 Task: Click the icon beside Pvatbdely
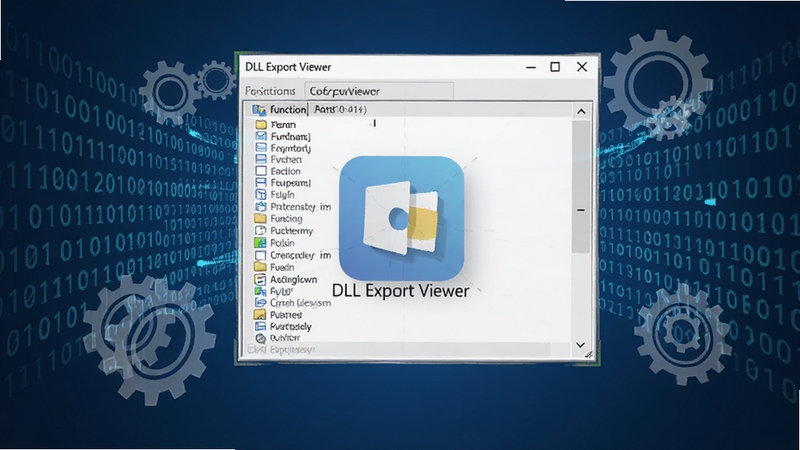coord(260,326)
